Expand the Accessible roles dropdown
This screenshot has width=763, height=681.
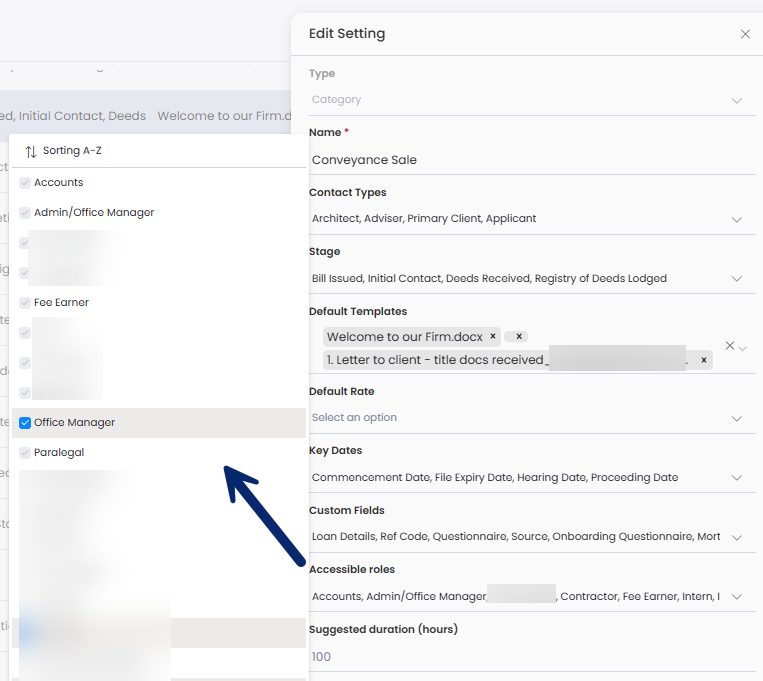click(737, 597)
